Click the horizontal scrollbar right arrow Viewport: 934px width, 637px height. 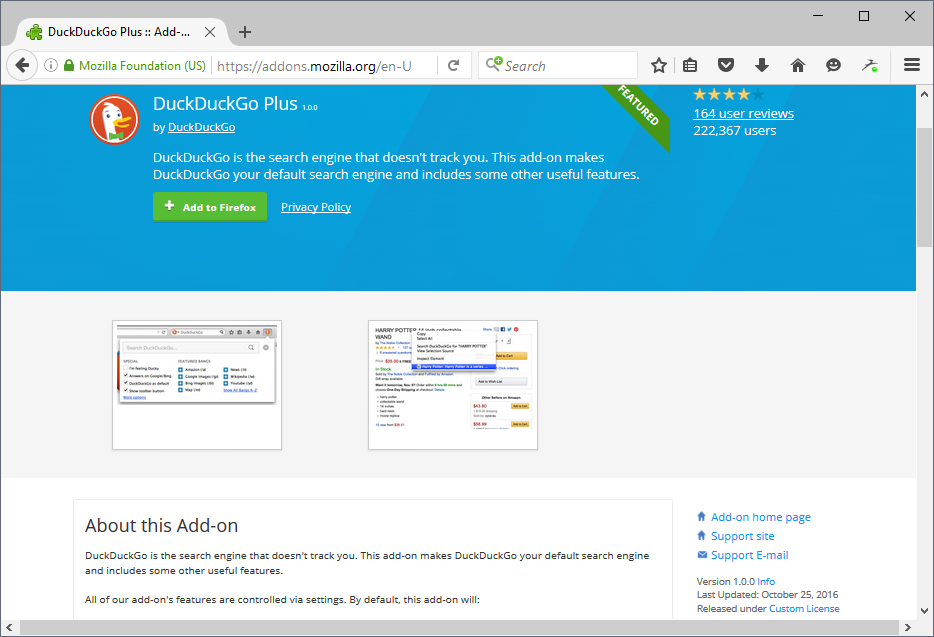908,627
